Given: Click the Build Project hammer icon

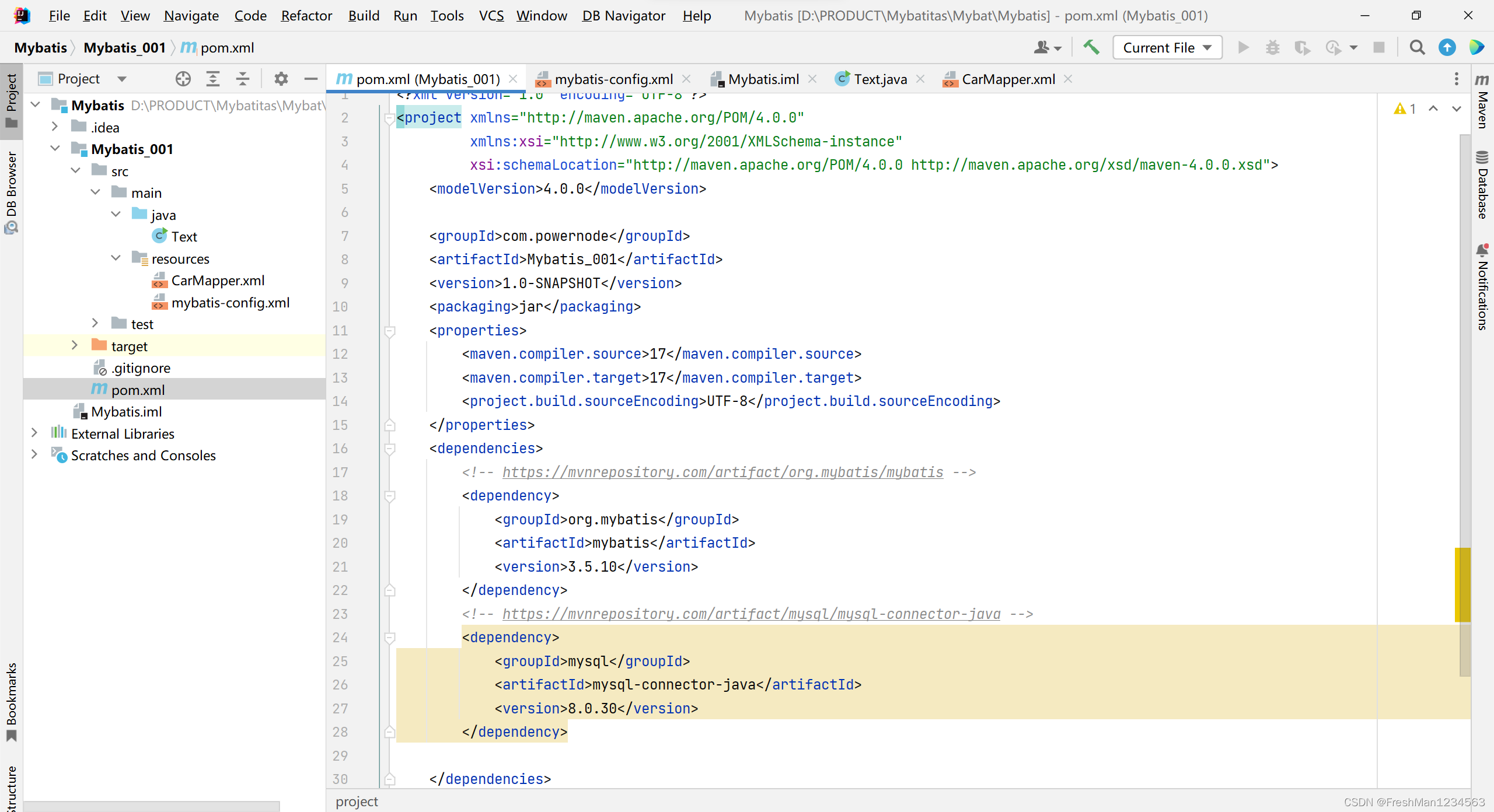Looking at the screenshot, I should 1091,47.
